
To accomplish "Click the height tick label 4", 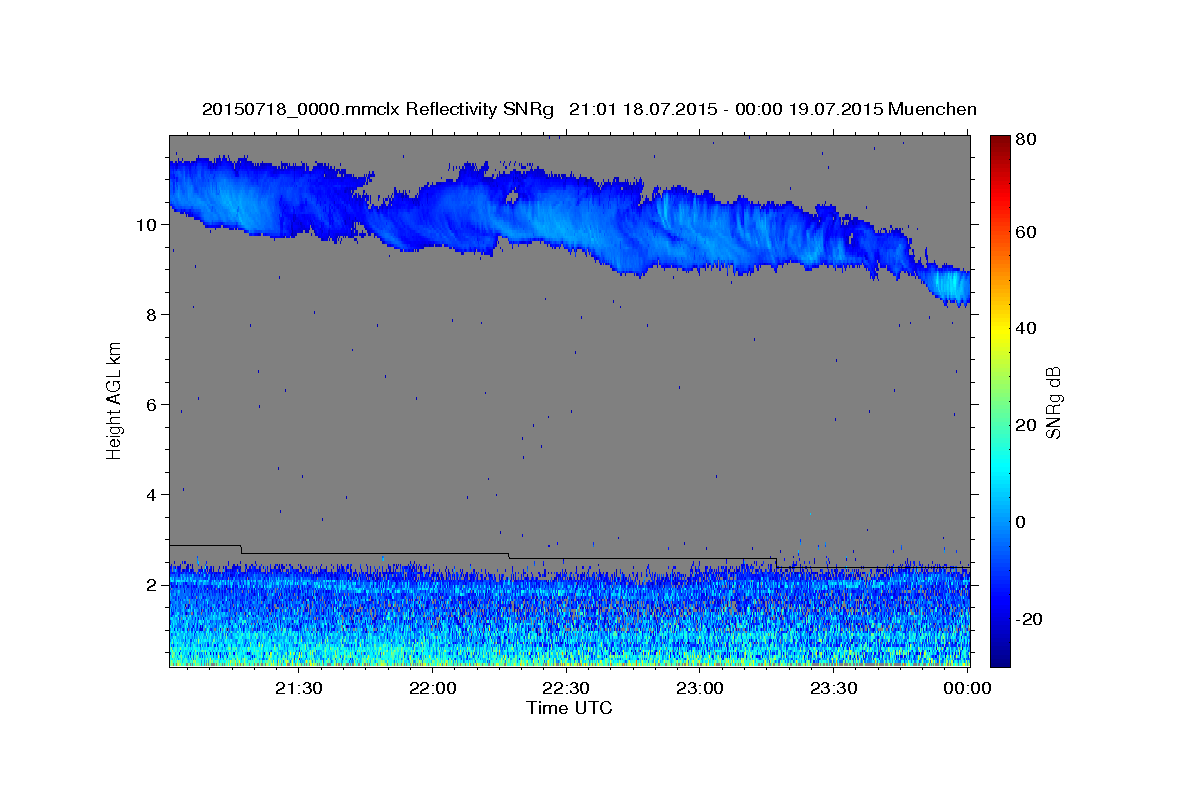I will click(153, 495).
